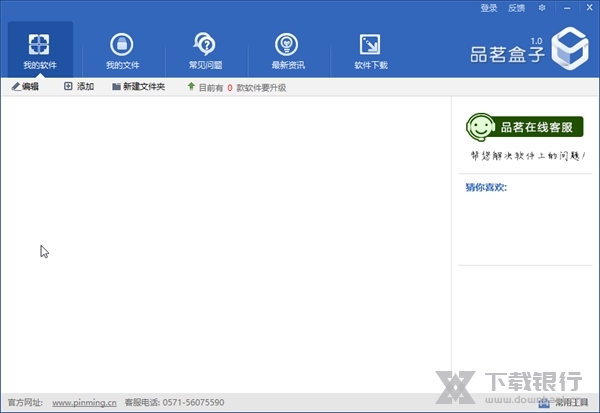Click the phone number 0571-56075590
The width and height of the screenshot is (600, 413).
(193, 402)
